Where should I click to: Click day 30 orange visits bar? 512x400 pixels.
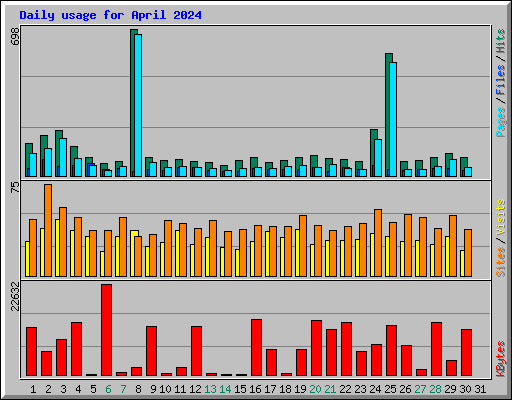coord(468,253)
